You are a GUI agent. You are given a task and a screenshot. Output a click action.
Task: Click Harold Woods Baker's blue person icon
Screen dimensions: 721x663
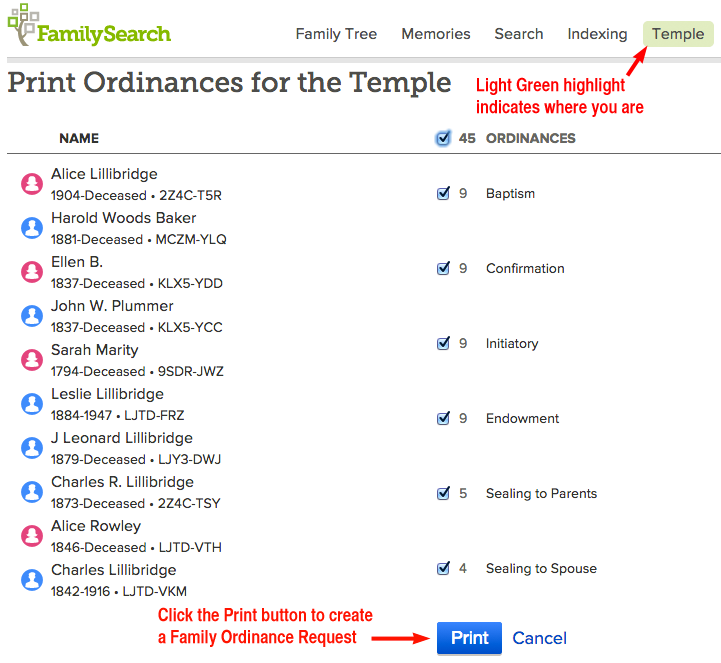pos(32,228)
